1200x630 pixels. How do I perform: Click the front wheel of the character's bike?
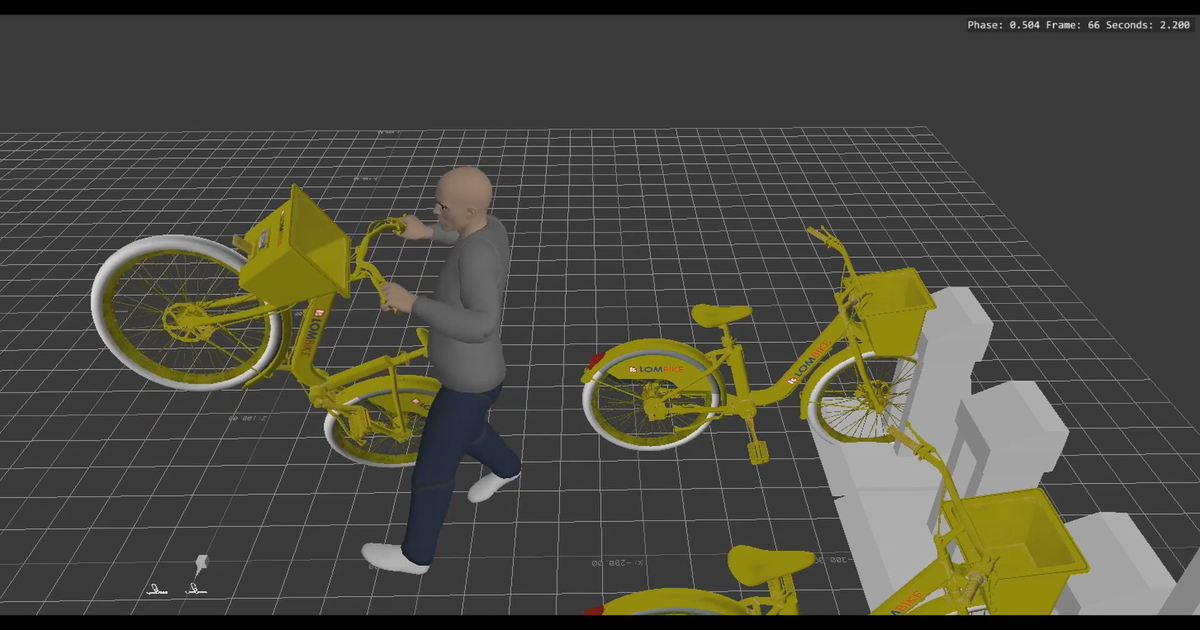tap(185, 320)
